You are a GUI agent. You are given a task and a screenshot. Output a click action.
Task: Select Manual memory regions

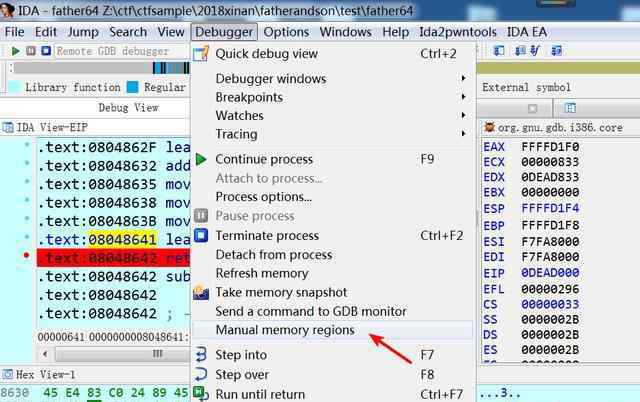click(331, 330)
